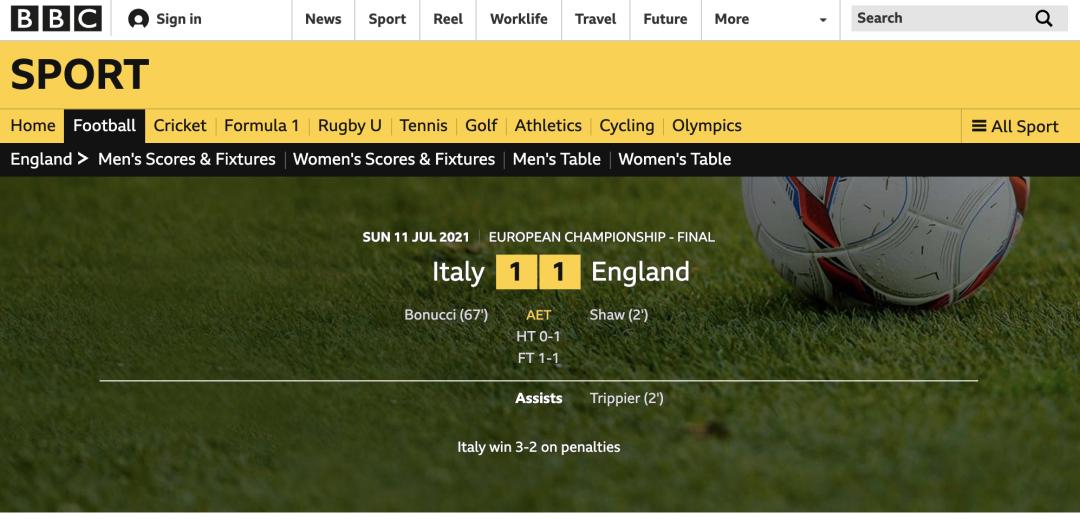Image resolution: width=1080 pixels, height=519 pixels.
Task: Type in the Search field
Action: click(x=940, y=18)
